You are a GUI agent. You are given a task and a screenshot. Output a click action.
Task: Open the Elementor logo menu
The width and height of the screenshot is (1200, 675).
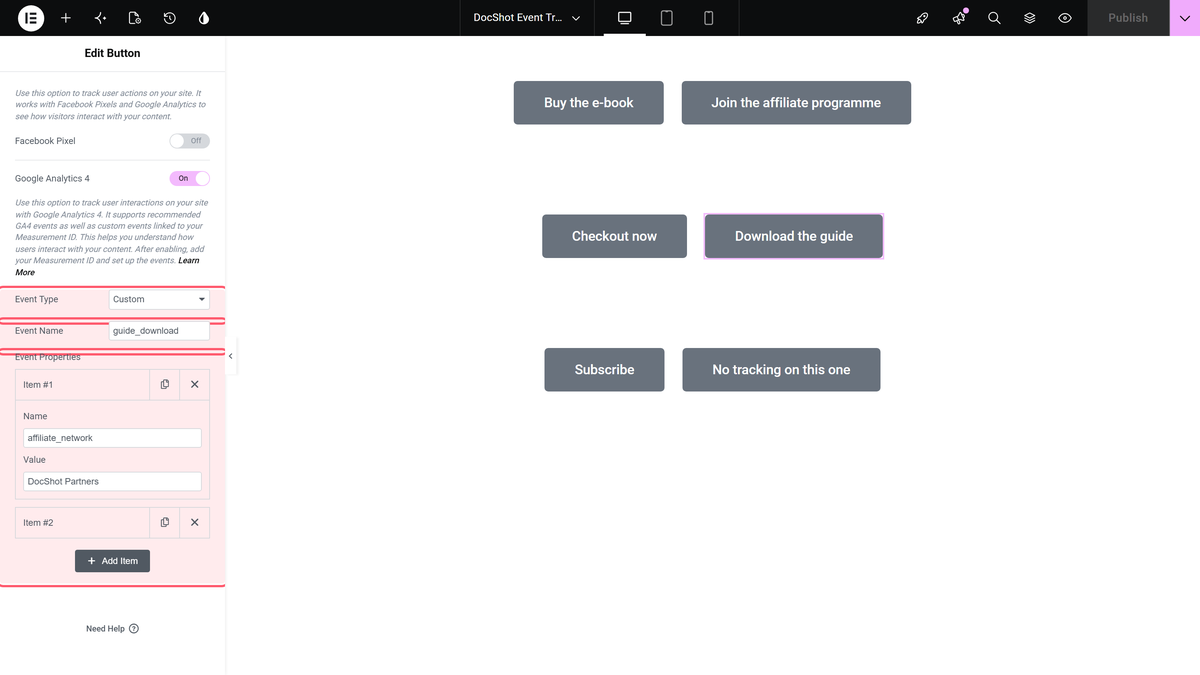[x=31, y=18]
